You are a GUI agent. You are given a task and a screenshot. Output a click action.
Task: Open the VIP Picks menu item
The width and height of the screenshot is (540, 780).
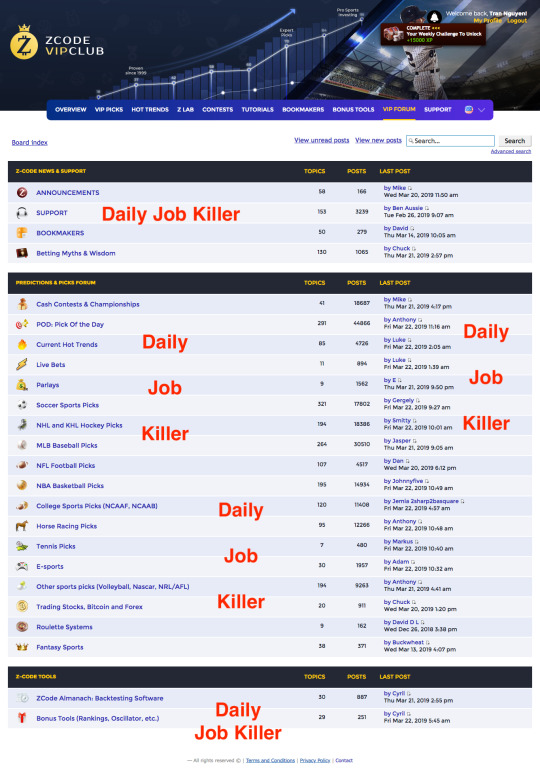click(x=109, y=109)
